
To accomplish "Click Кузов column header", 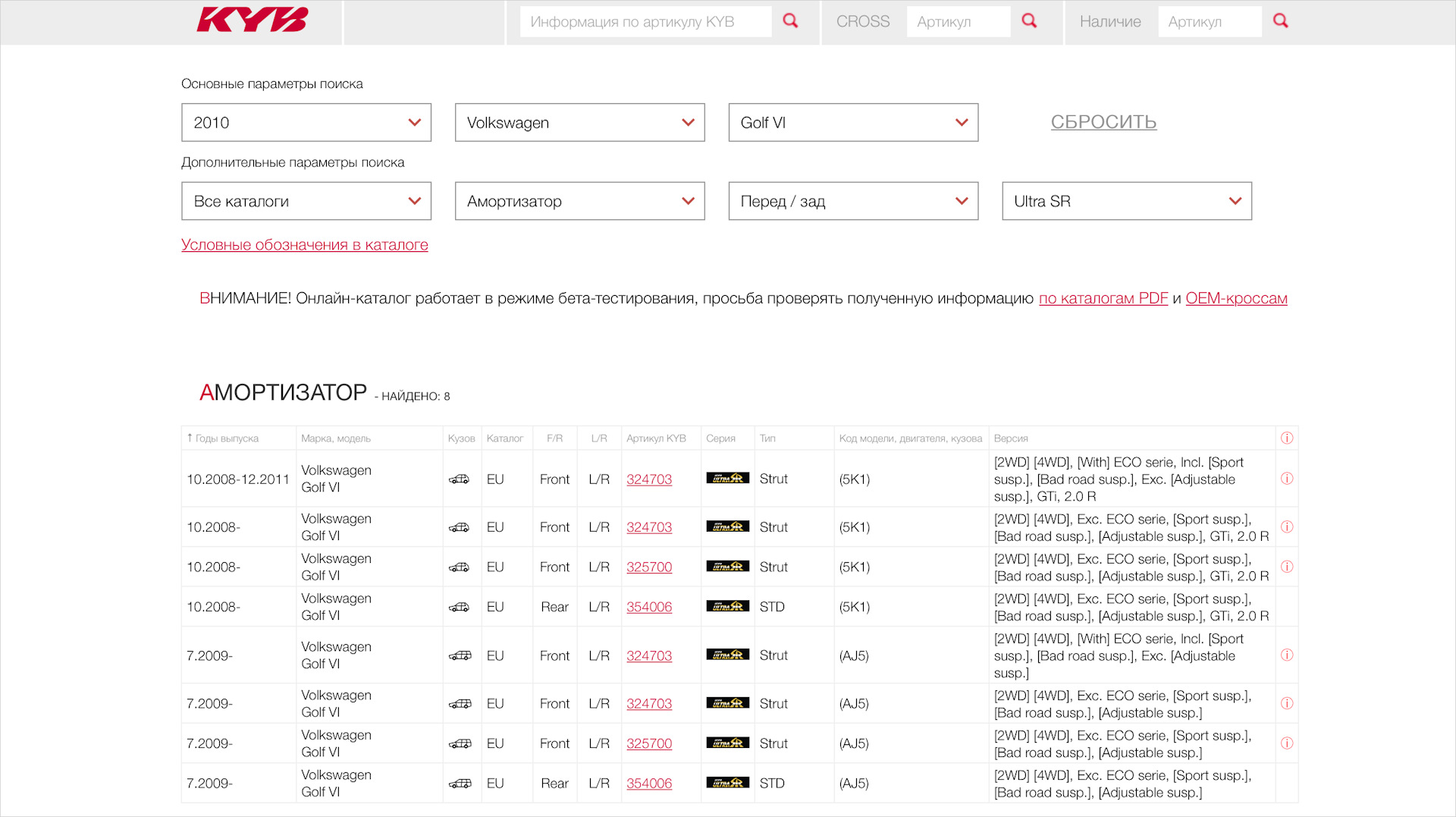I will pyautogui.click(x=461, y=438).
